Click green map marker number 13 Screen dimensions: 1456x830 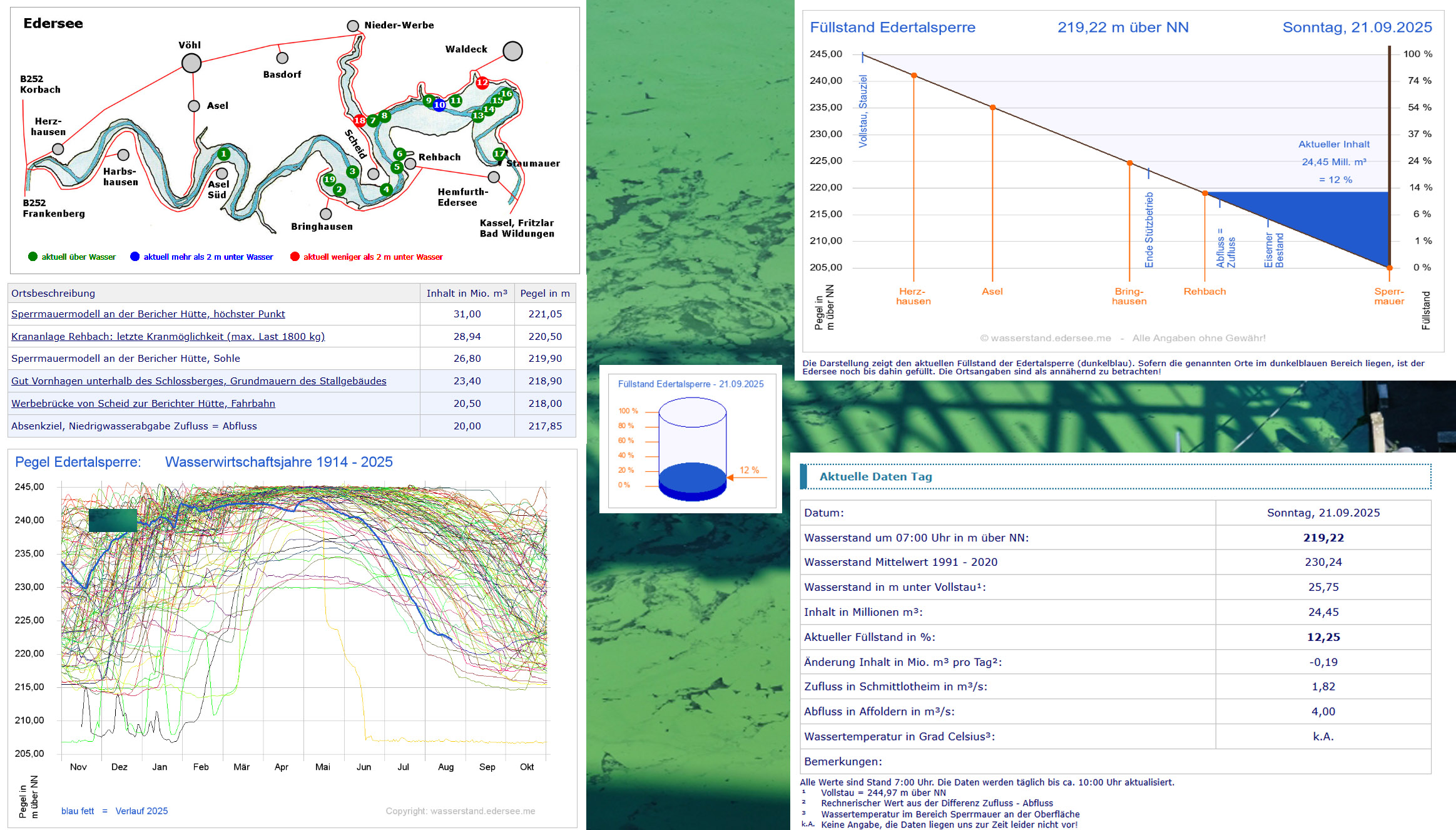pos(477,116)
